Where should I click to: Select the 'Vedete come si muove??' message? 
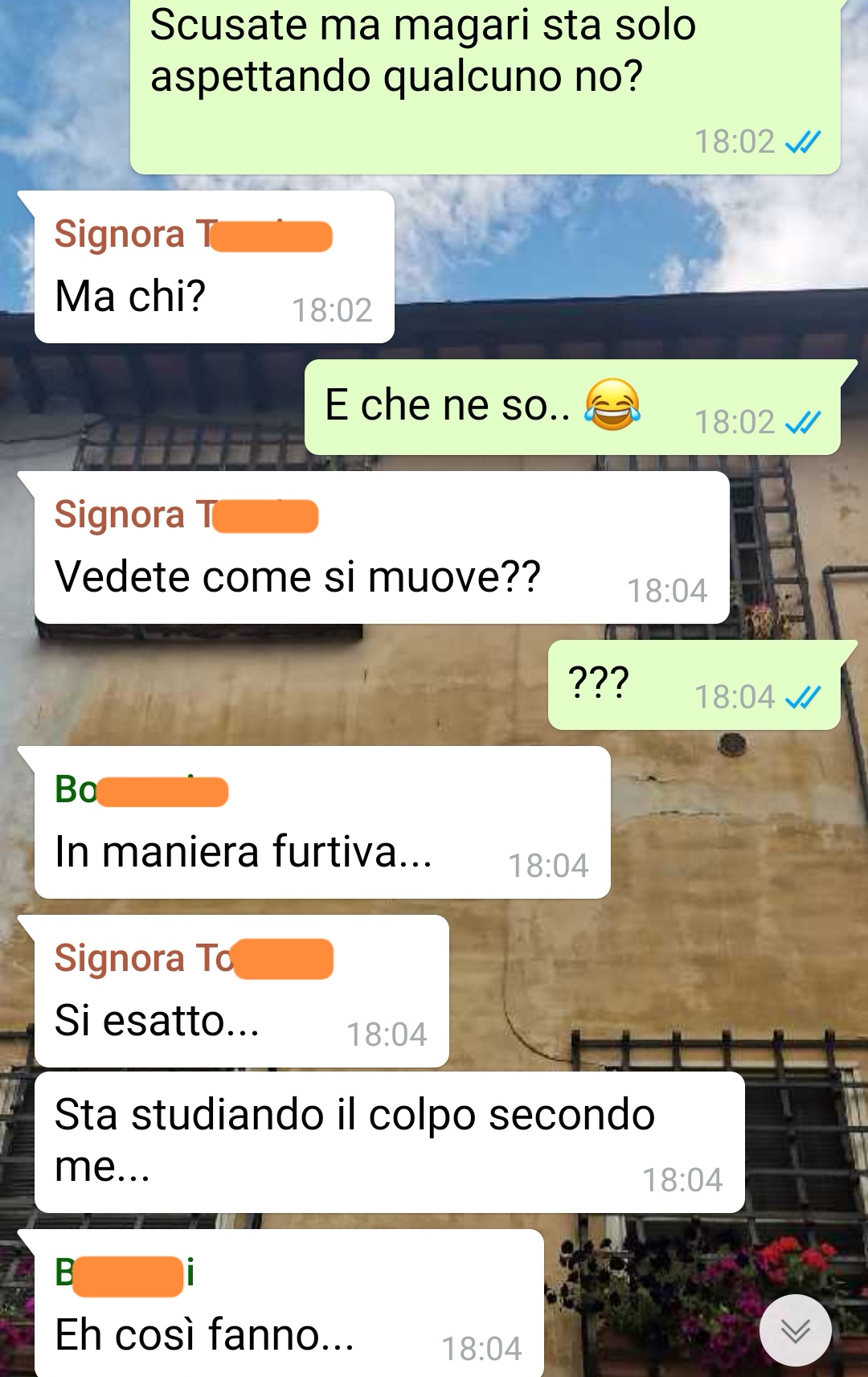coord(382,547)
